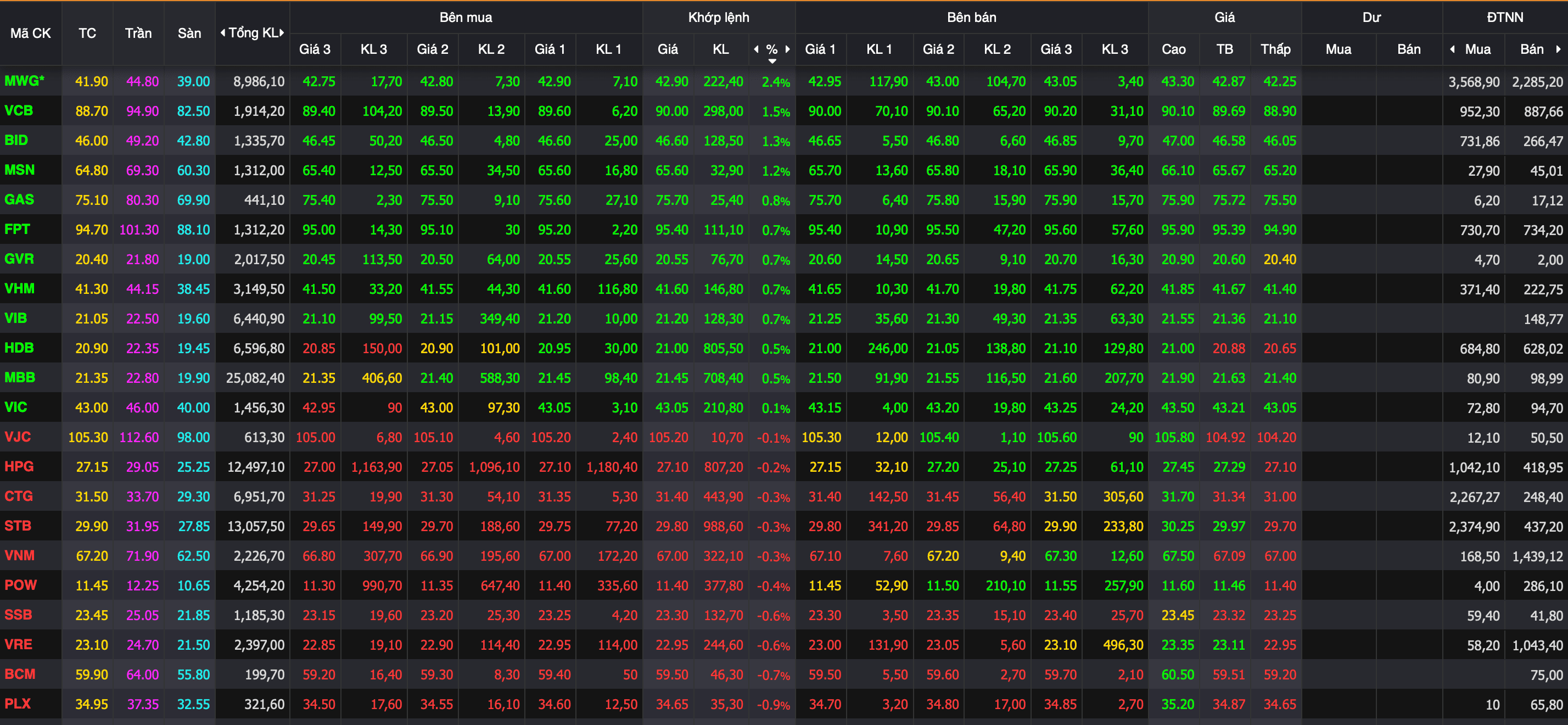Open the VCB stock symbol

(x=19, y=111)
